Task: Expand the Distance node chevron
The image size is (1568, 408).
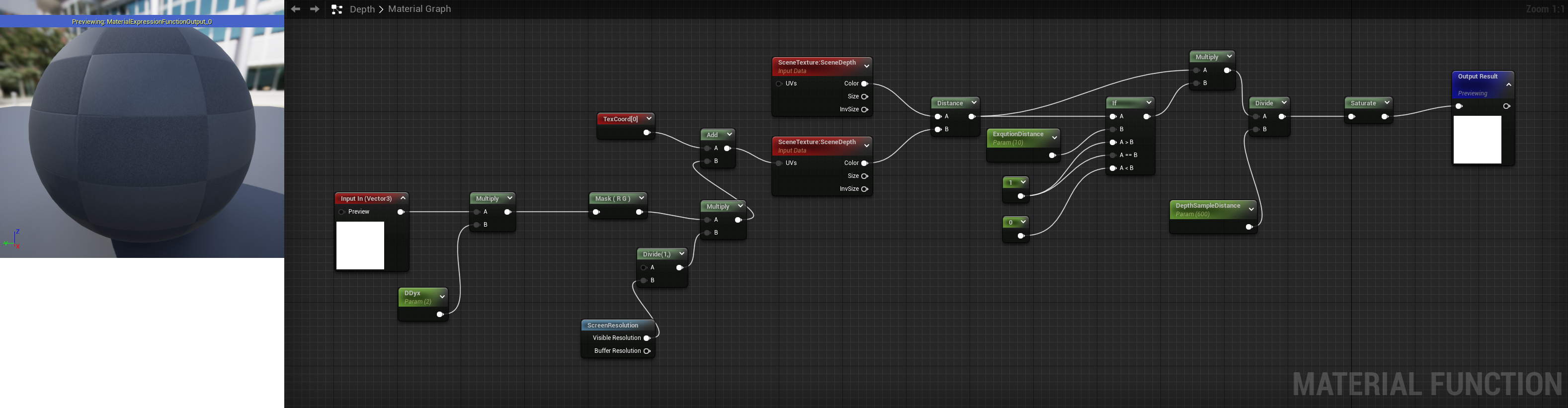Action: click(x=974, y=103)
